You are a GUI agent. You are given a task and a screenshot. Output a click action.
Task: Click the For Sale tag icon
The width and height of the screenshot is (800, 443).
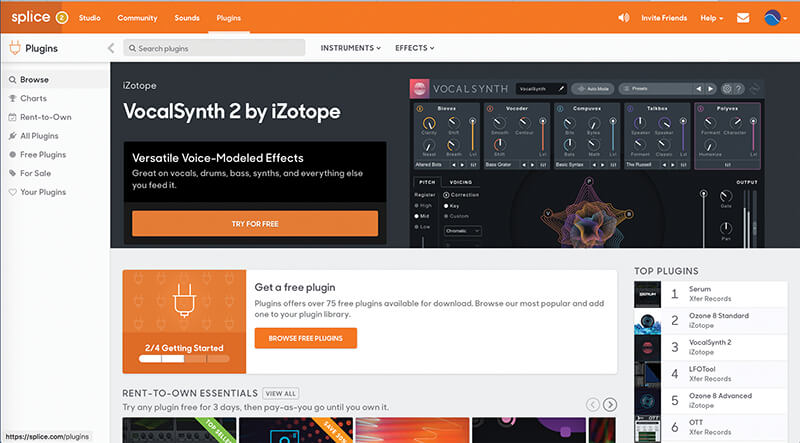point(13,173)
